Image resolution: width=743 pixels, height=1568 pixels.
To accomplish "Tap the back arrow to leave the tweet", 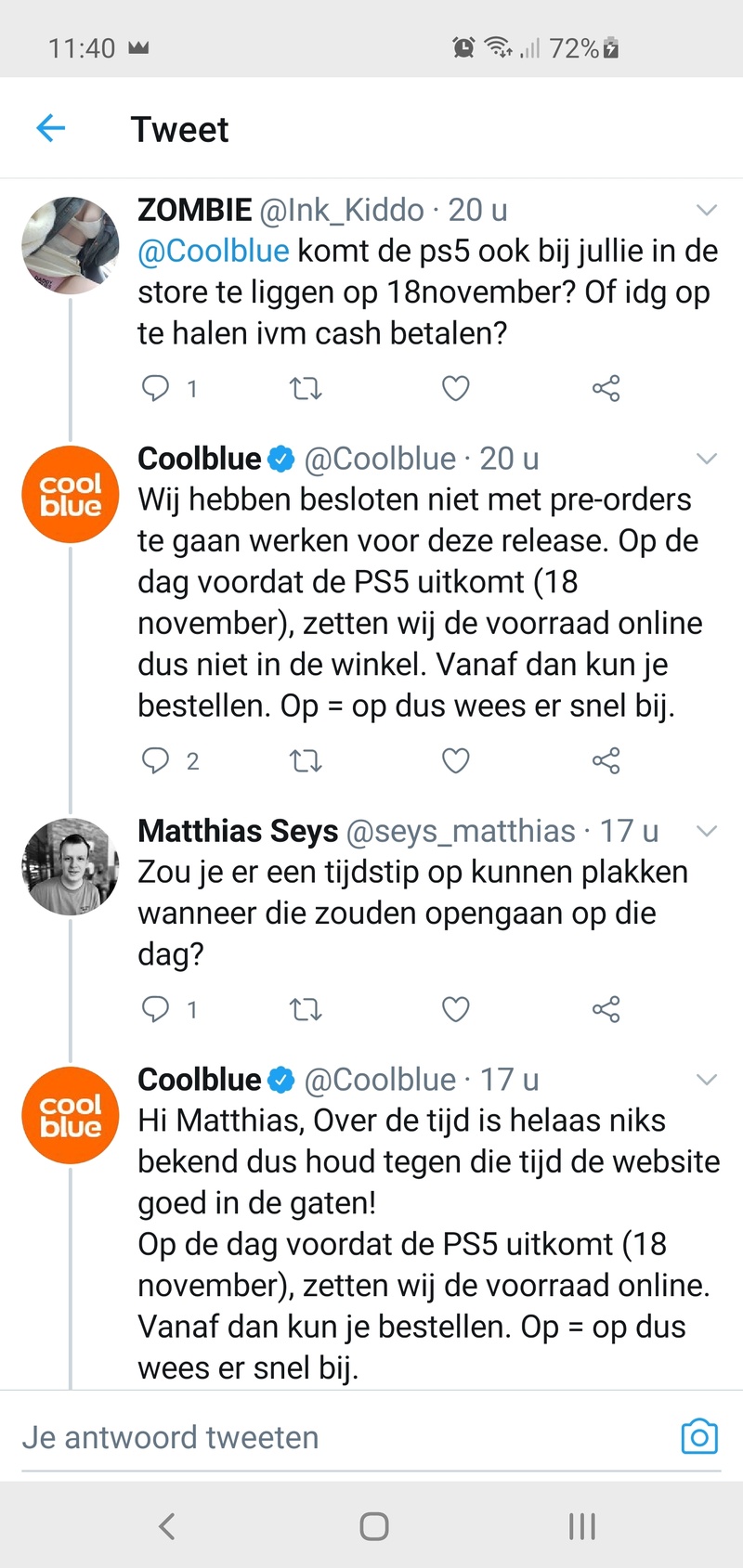I will [51, 127].
